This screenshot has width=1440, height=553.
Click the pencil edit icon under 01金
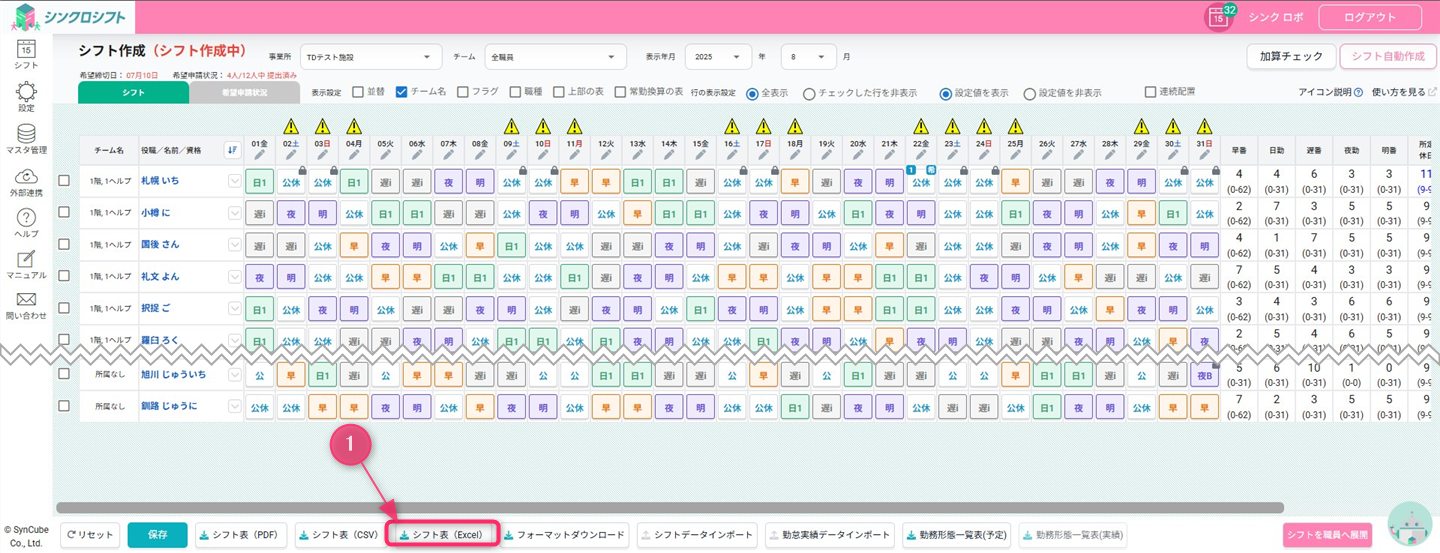[x=260, y=155]
